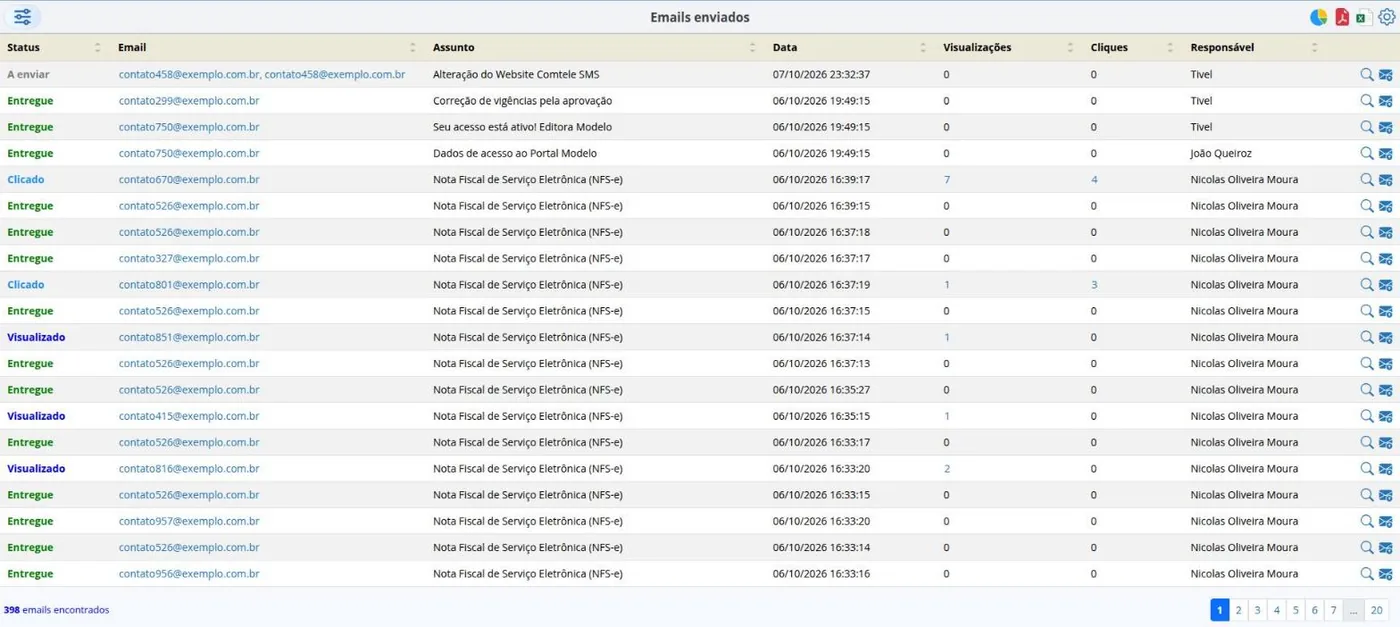The width and height of the screenshot is (1400, 627).
Task: Open the filter options panel icon
Action: coord(22,17)
